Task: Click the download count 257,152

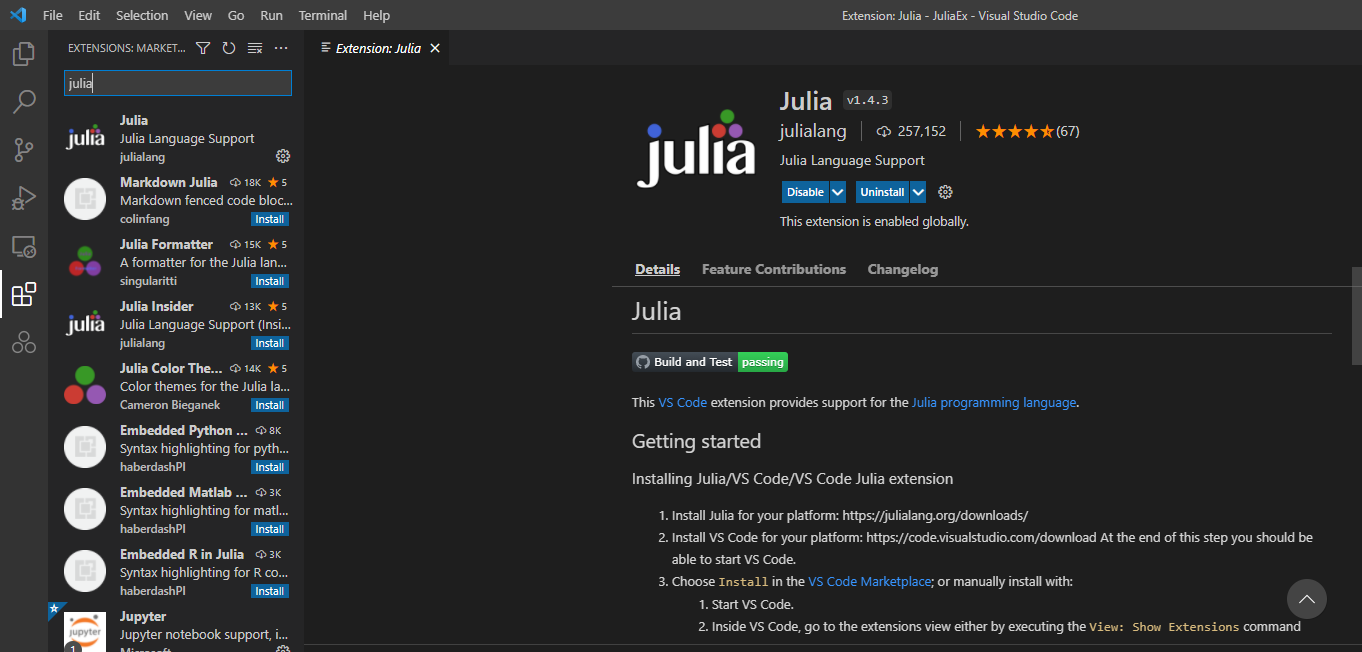Action: pos(911,131)
